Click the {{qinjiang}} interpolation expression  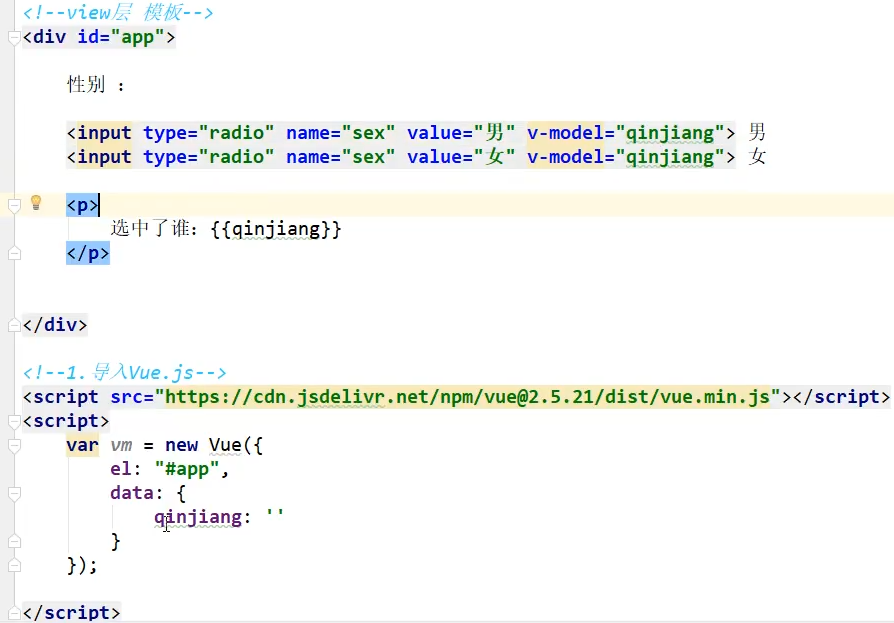[276, 229]
